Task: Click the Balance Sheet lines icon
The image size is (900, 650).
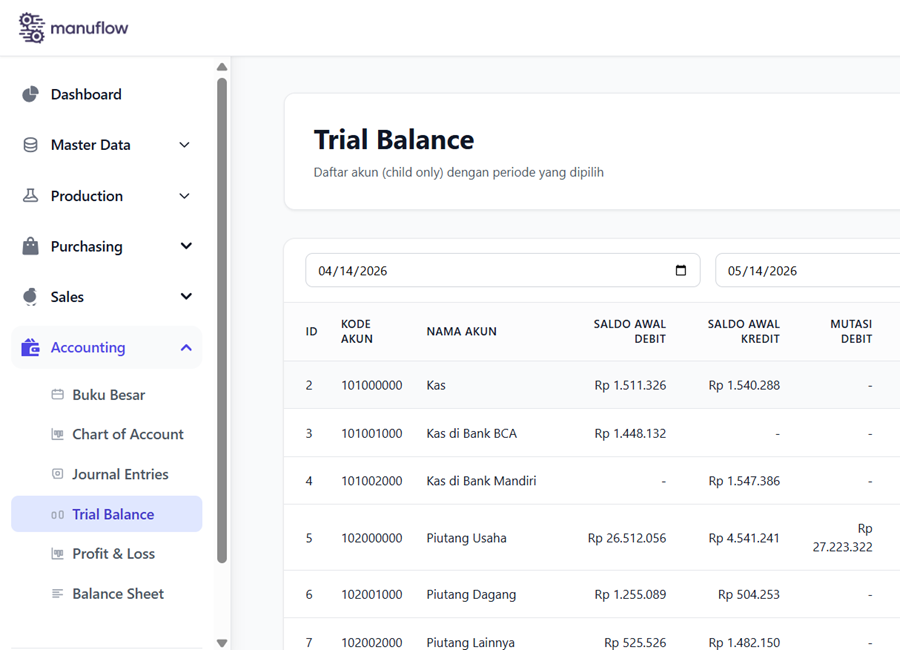Action: (x=57, y=593)
